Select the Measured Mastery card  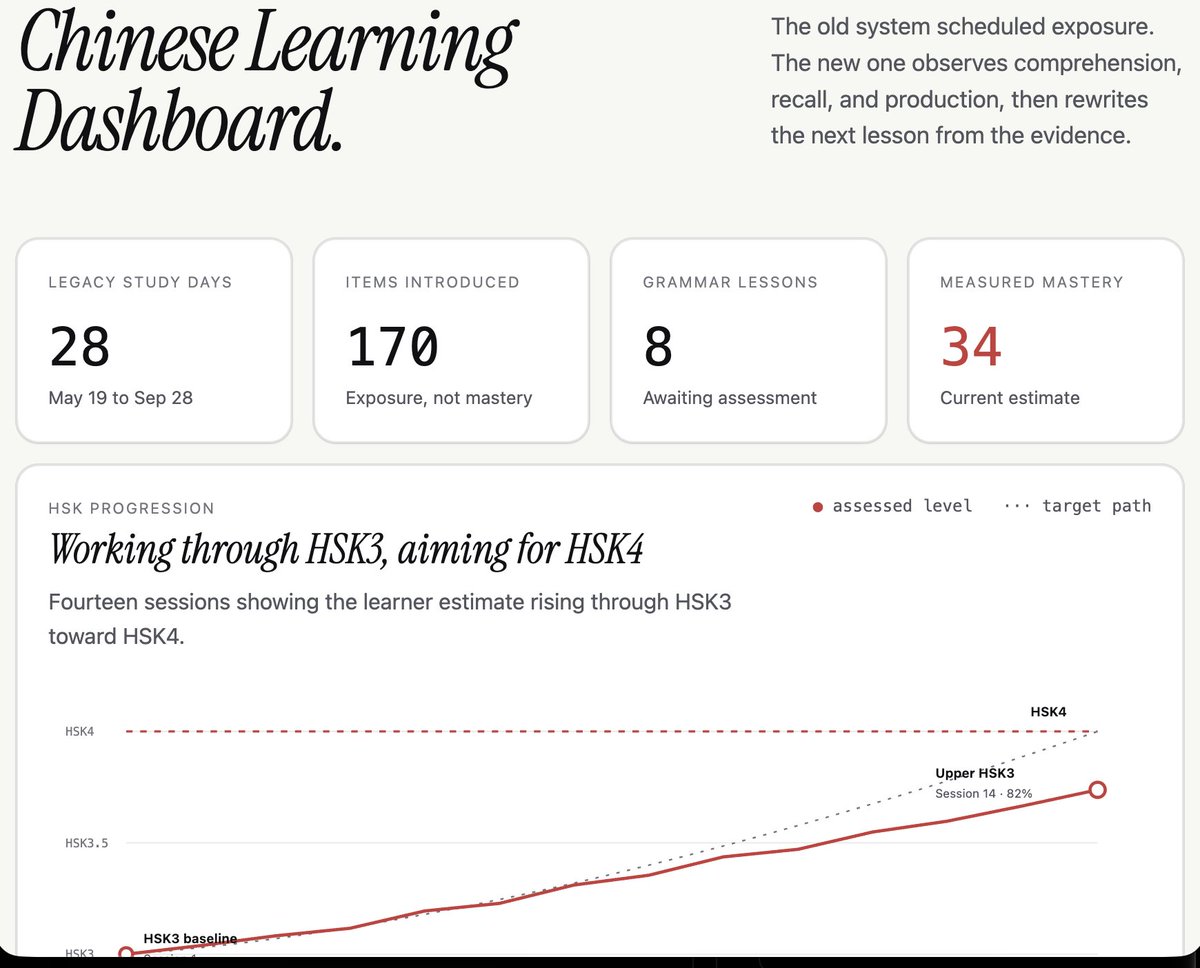tap(1045, 340)
